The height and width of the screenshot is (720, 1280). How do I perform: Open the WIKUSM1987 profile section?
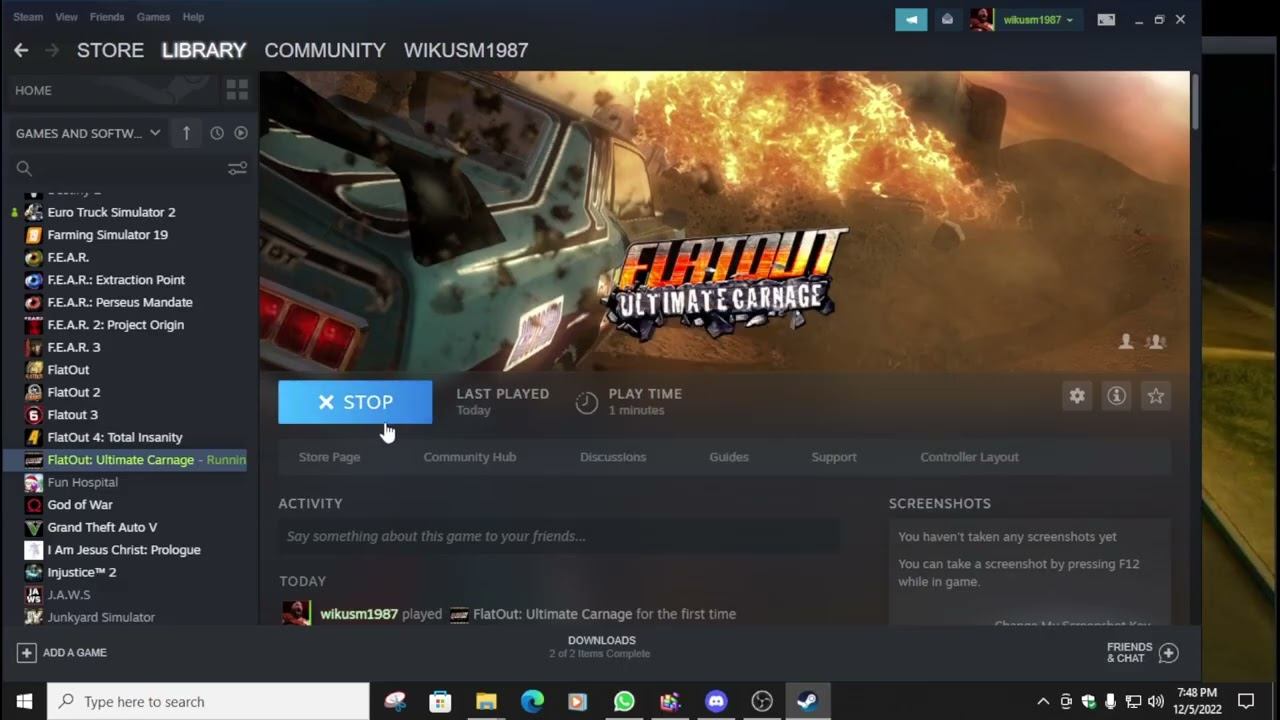click(x=466, y=50)
